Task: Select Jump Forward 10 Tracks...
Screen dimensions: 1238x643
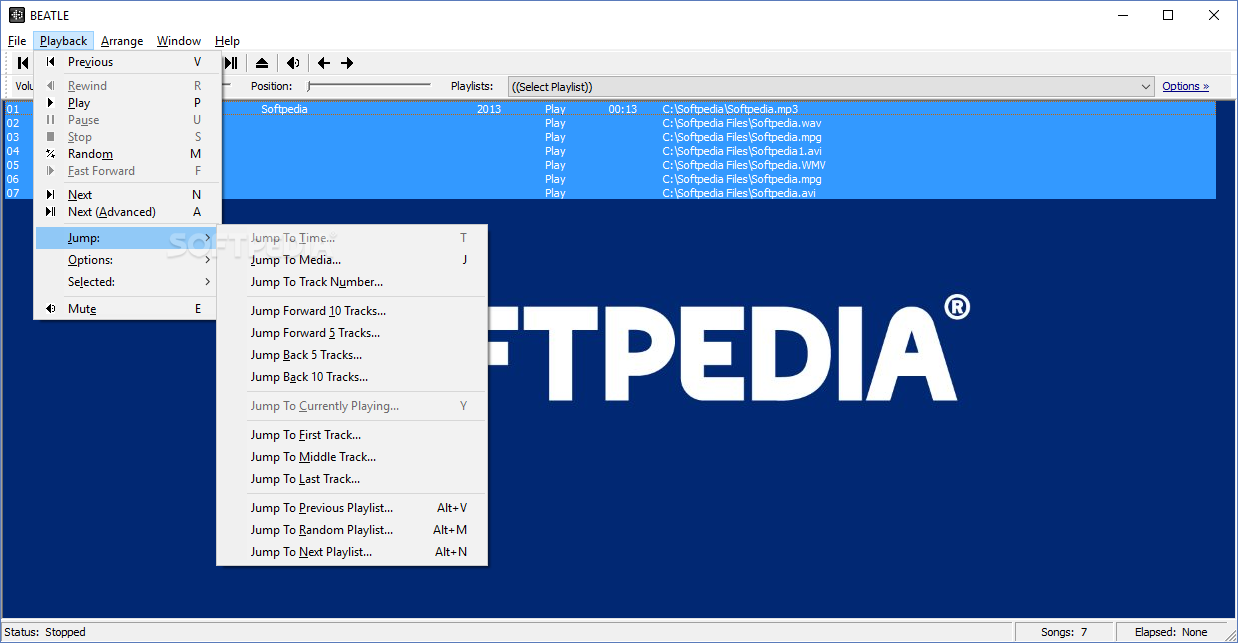Action: point(352,311)
